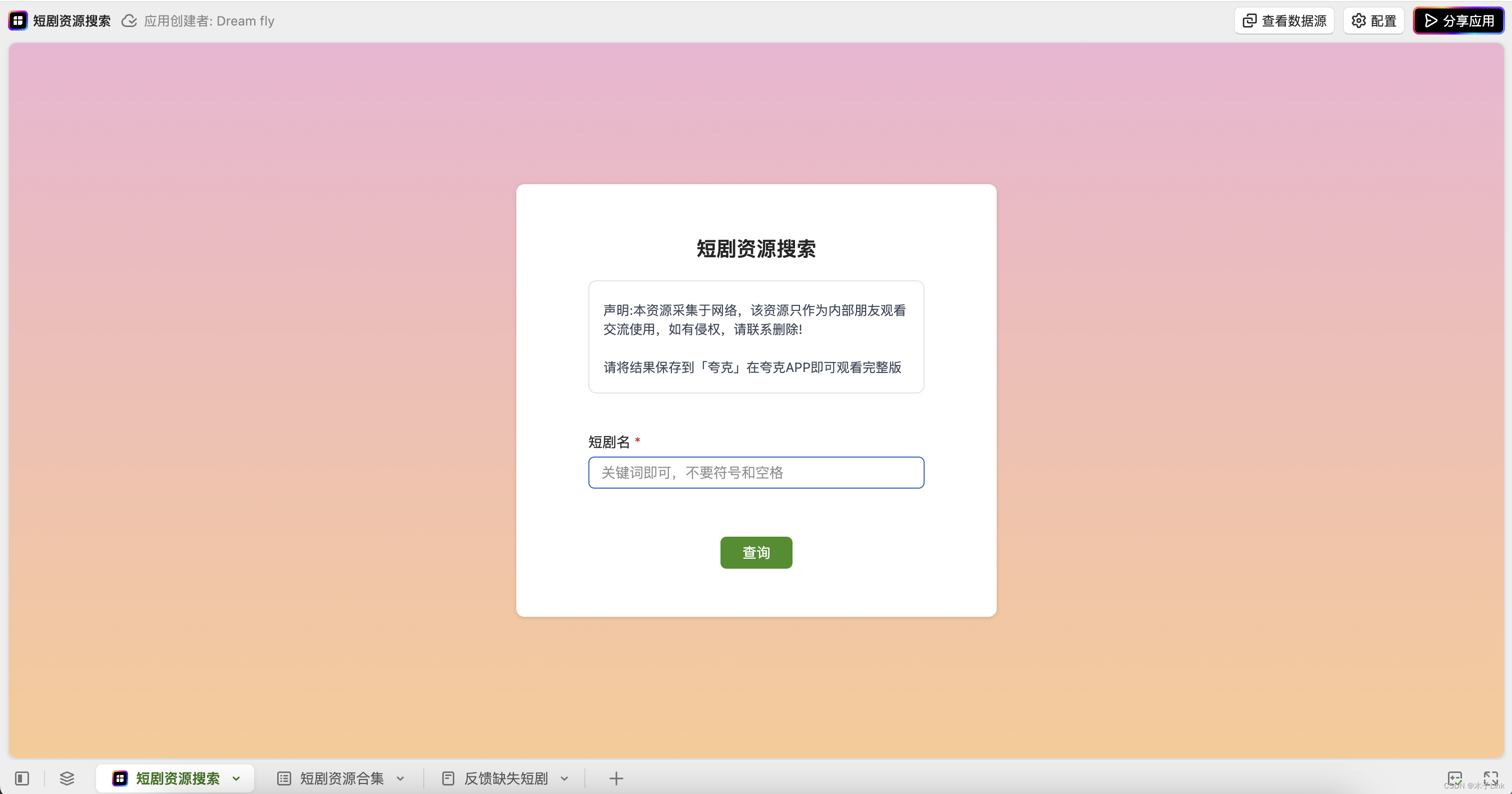This screenshot has height=794, width=1512.
Task: Enter fullscreen using the expand arrows icon
Action: click(x=1490, y=778)
